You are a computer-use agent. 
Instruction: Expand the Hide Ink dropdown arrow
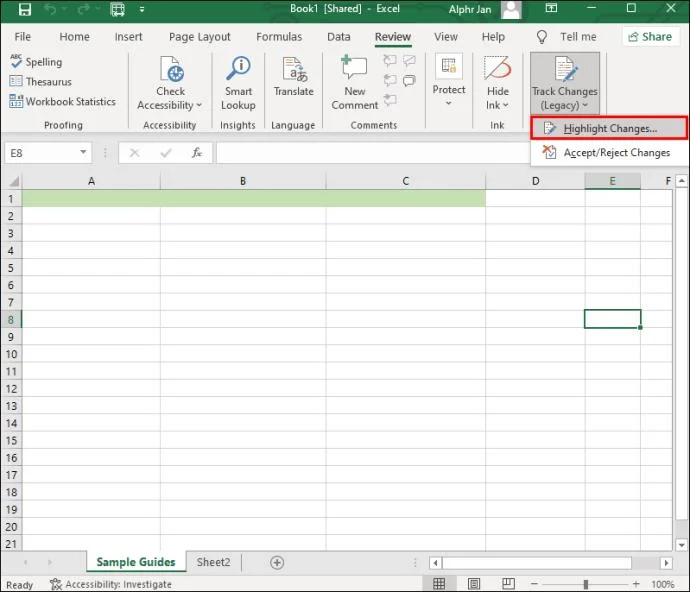click(x=505, y=105)
